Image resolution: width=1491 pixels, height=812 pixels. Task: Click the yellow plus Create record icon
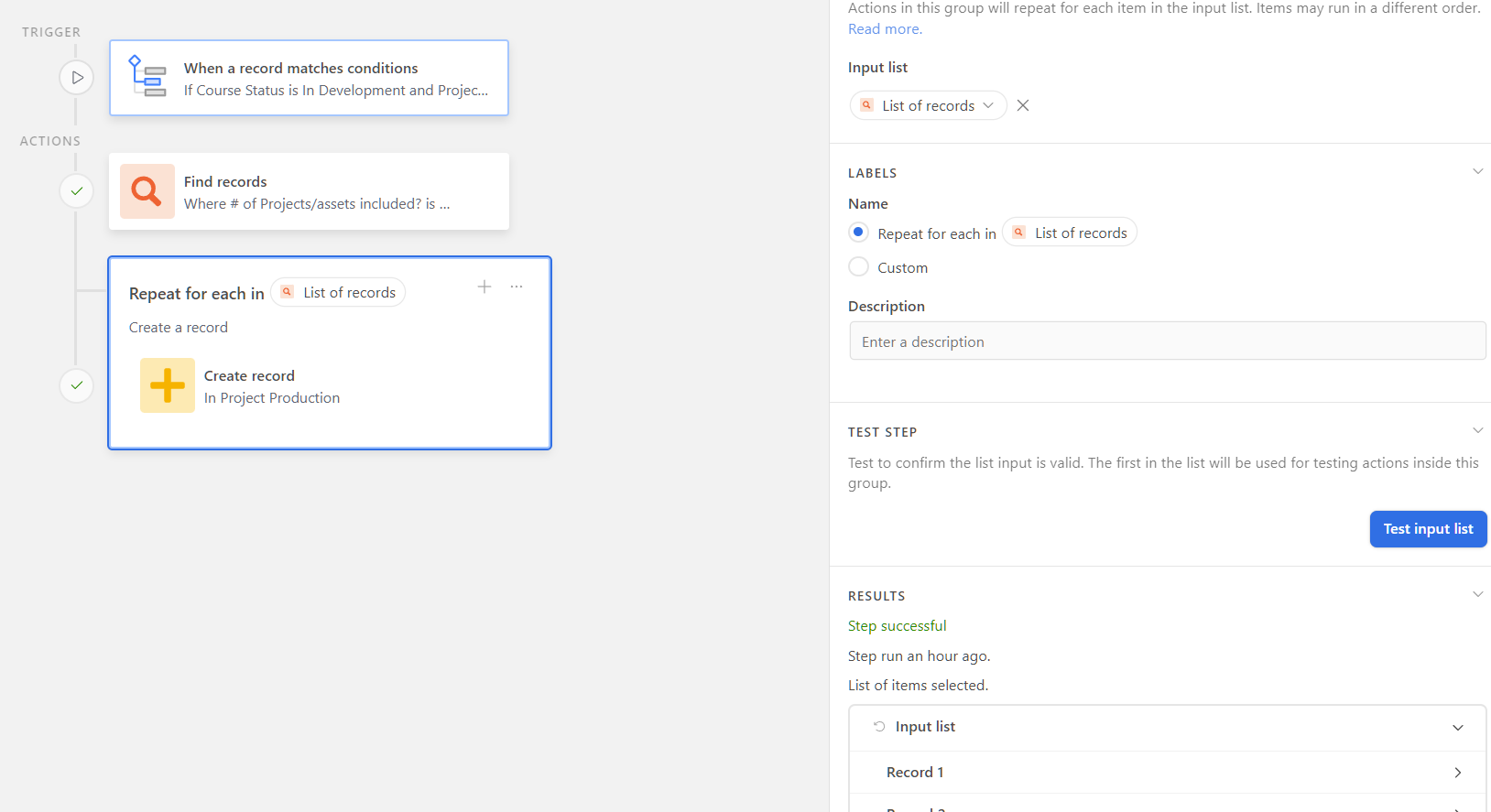[167, 385]
